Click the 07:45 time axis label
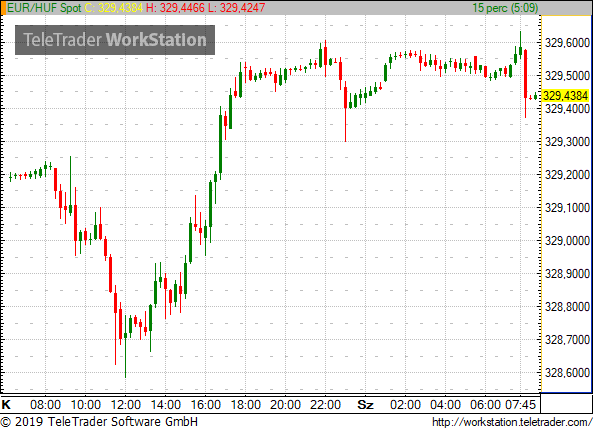The width and height of the screenshot is (593, 431). (521, 405)
